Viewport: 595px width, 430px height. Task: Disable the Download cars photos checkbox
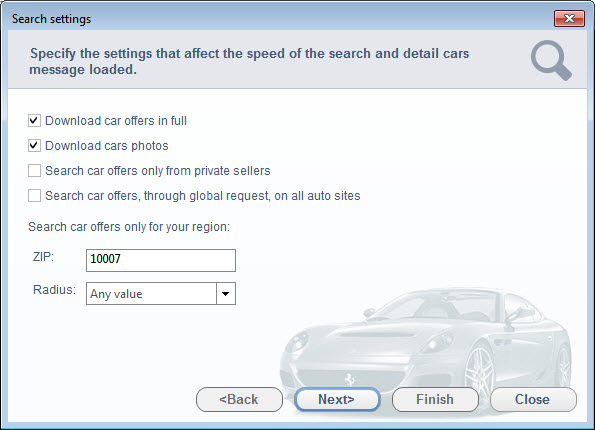[x=34, y=146]
